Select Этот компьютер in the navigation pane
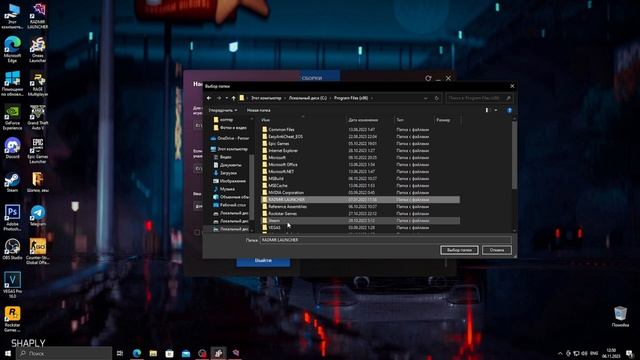Screen dimensions: 640x360 pos(229,149)
